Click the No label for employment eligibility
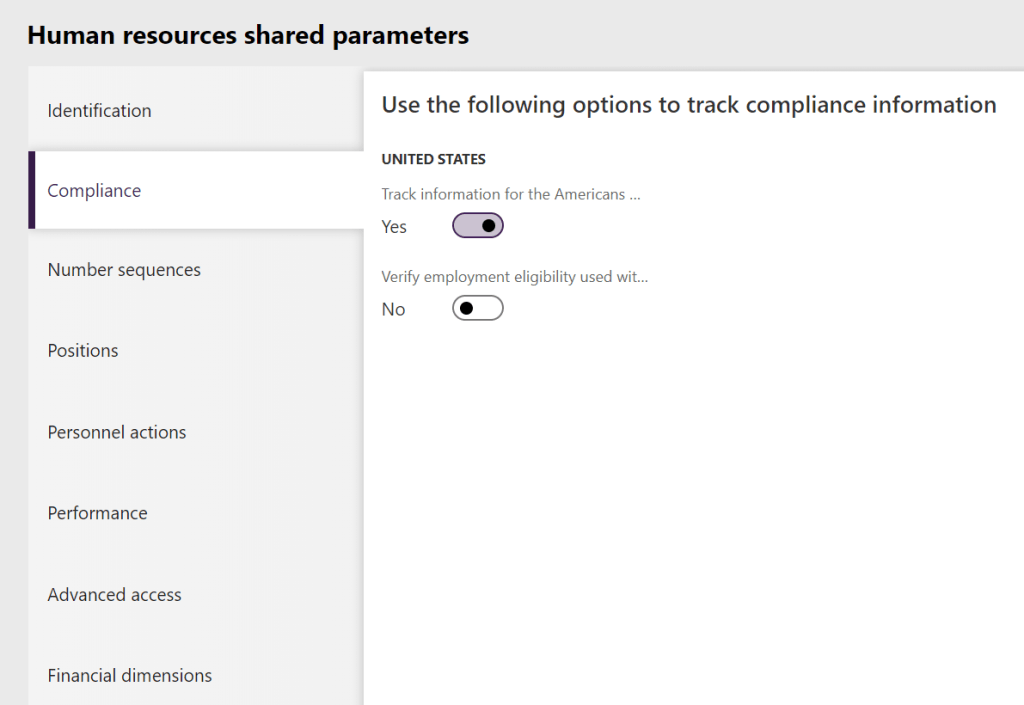The height and width of the screenshot is (705, 1024). 392,309
